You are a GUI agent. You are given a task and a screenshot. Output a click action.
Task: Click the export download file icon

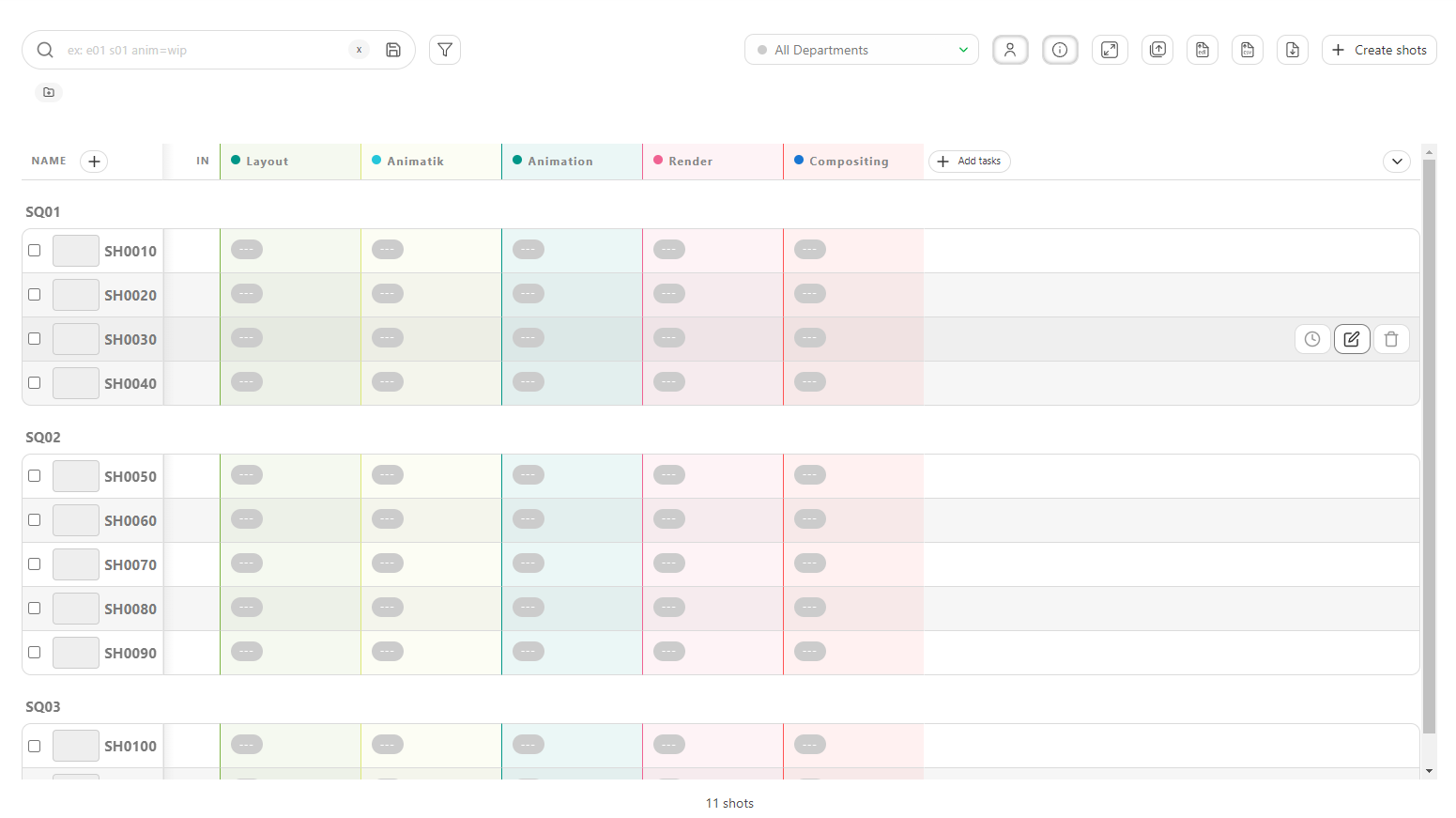pos(1293,50)
